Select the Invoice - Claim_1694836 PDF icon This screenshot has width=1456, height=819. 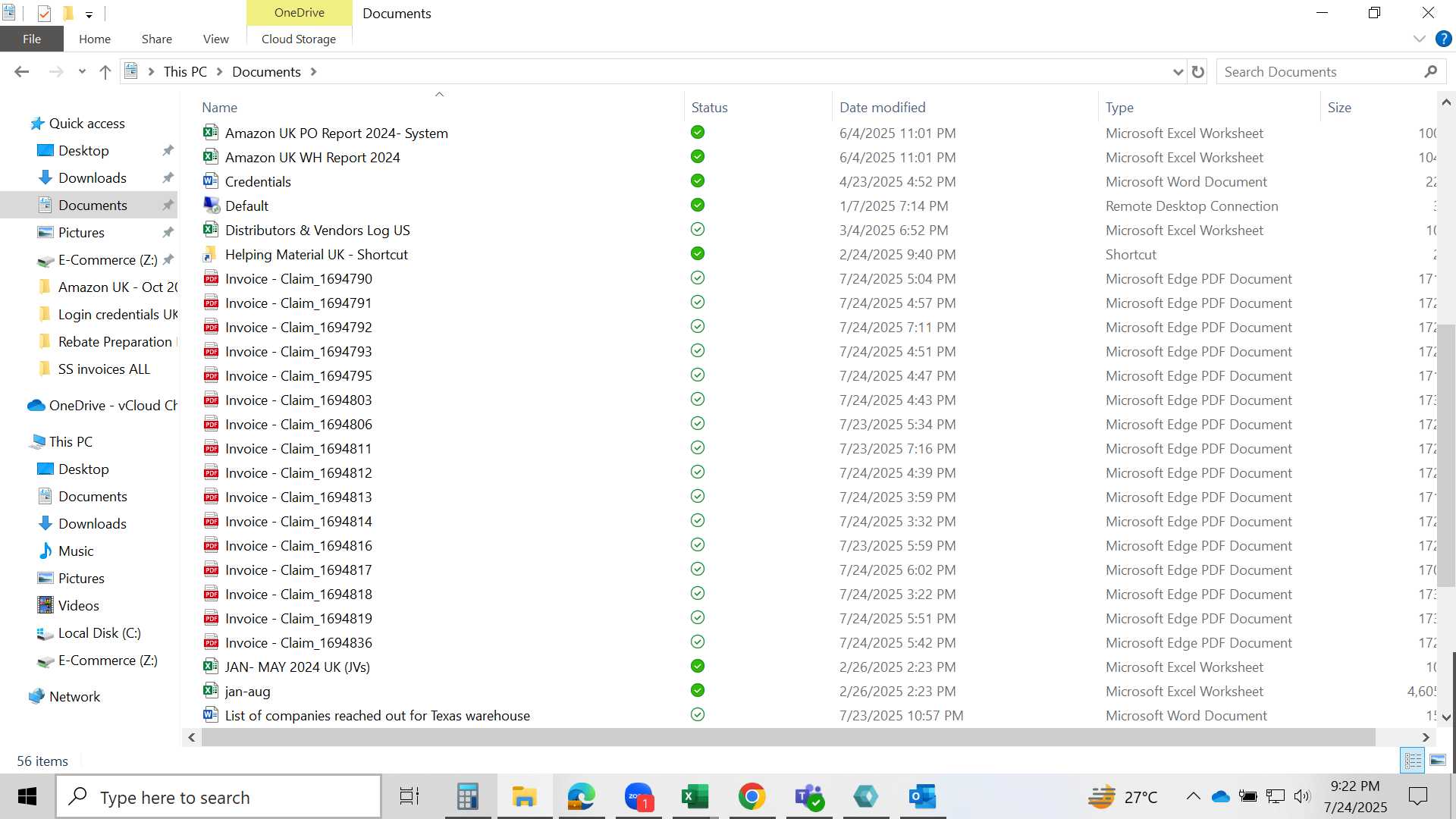[211, 642]
